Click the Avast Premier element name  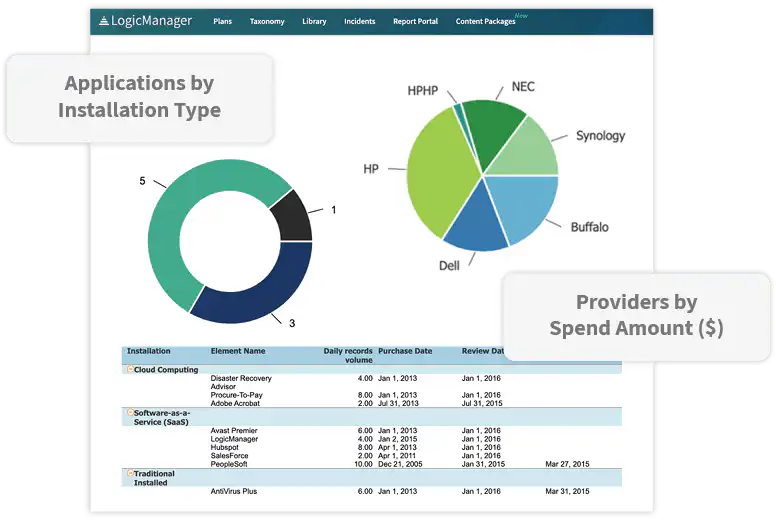click(x=234, y=430)
